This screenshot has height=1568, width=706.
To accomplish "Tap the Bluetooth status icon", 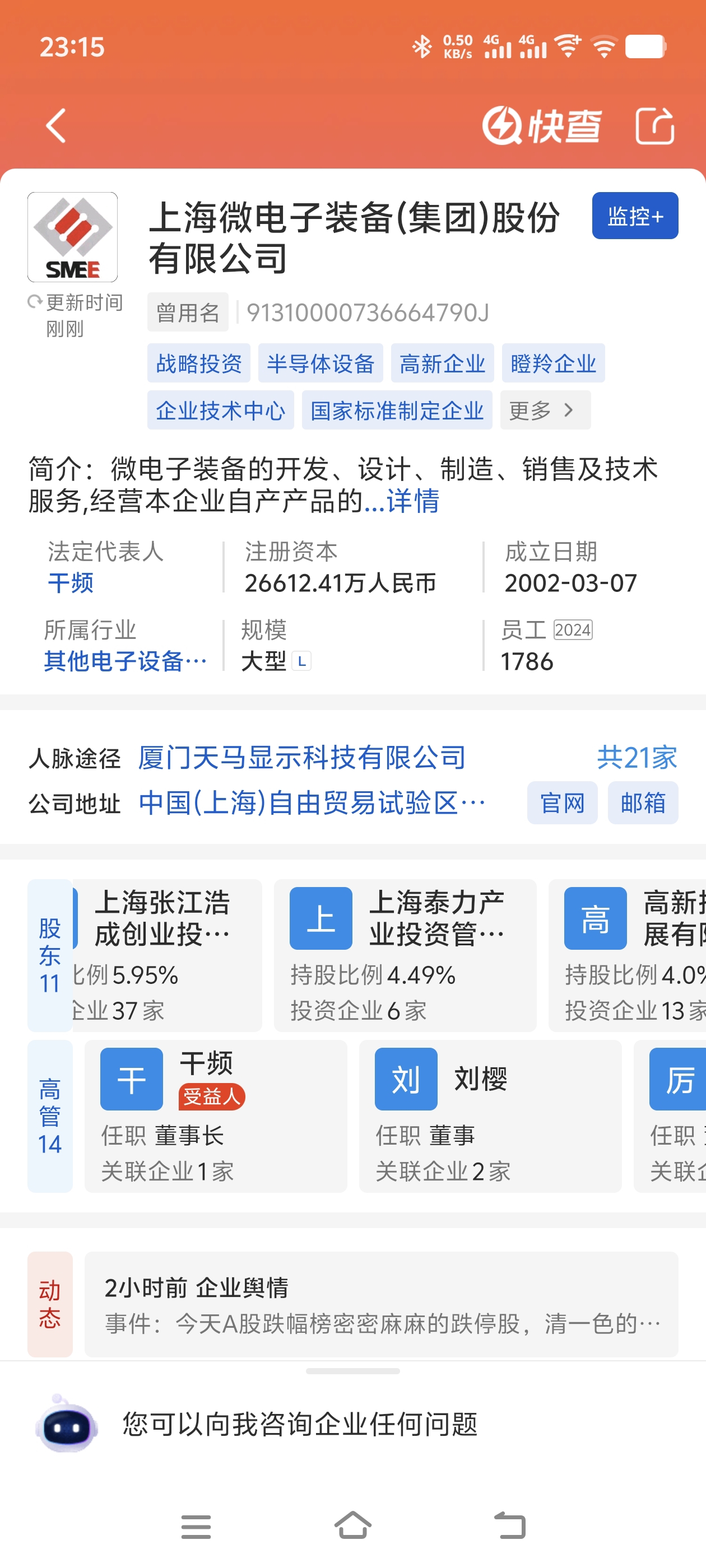I will 421,47.
